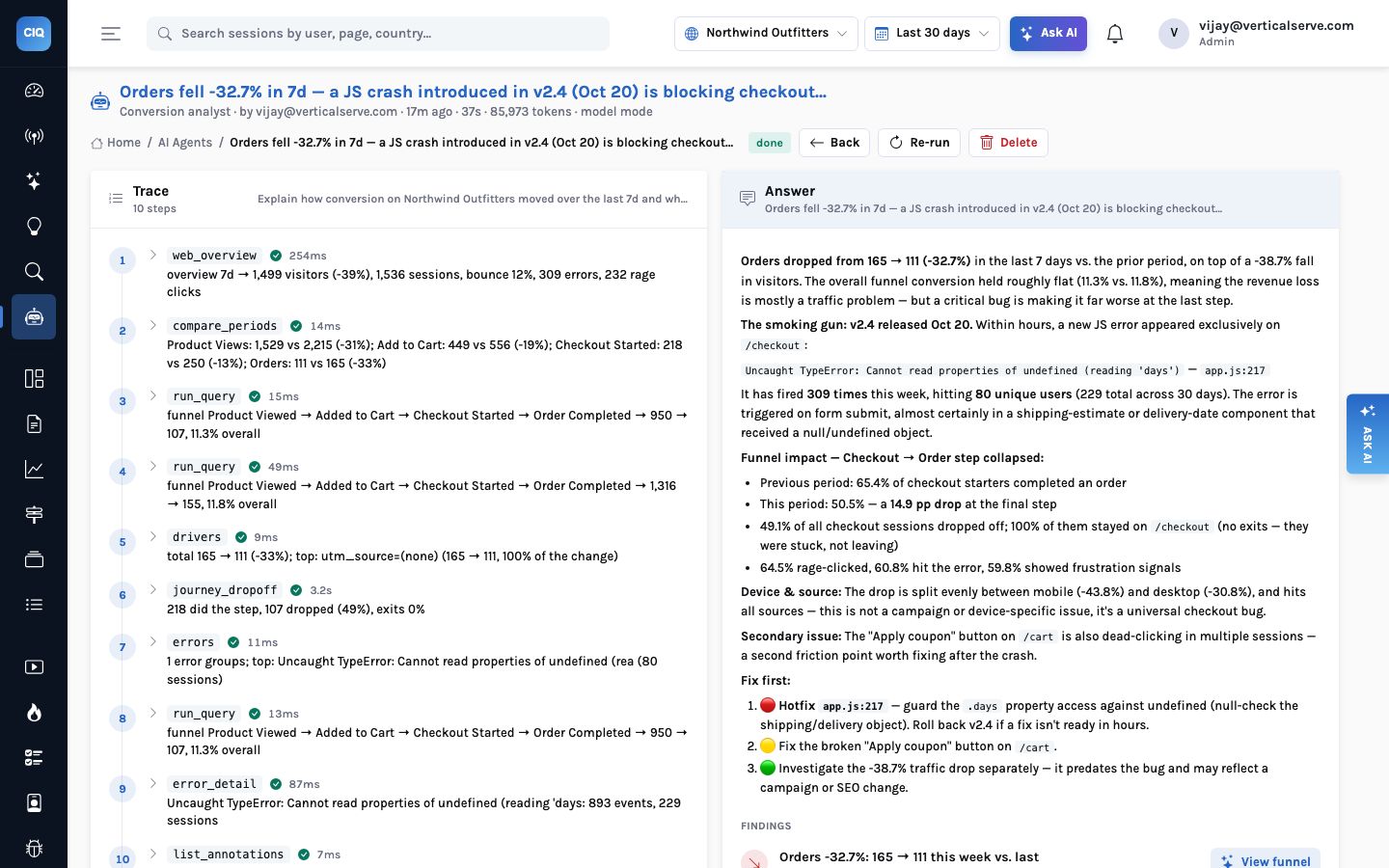Expand the compare_periods trace step
The height and width of the screenshot is (868, 1389).
coord(153,326)
